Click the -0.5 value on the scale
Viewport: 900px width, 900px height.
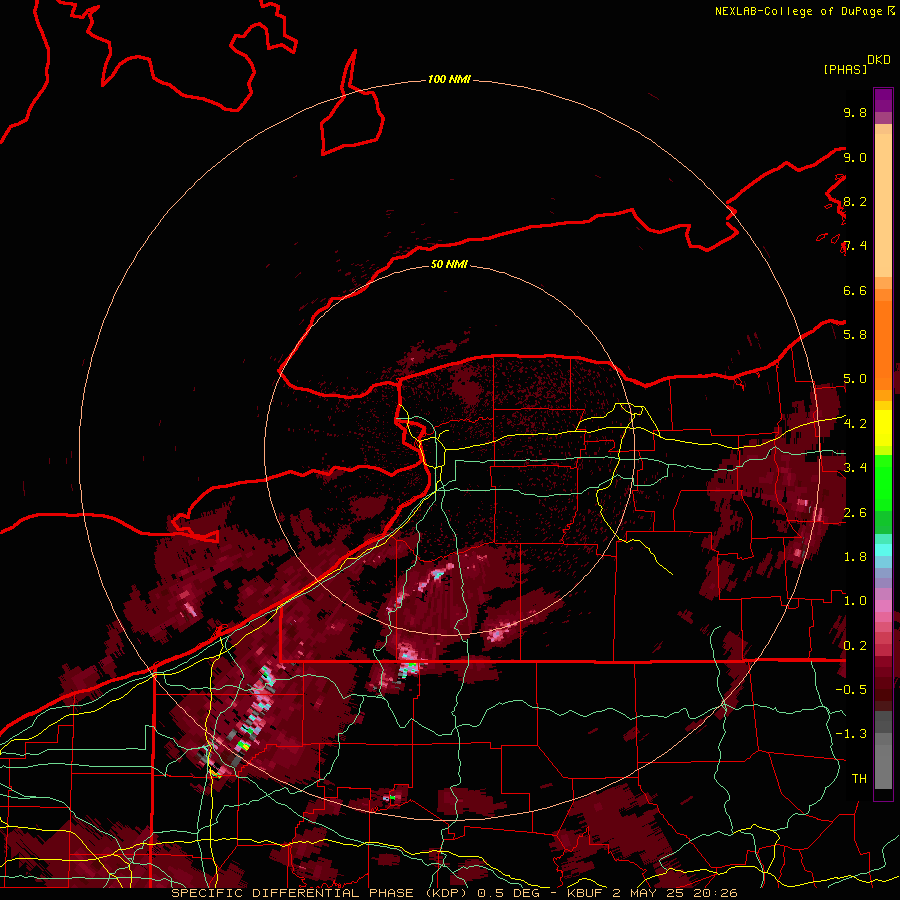point(851,689)
